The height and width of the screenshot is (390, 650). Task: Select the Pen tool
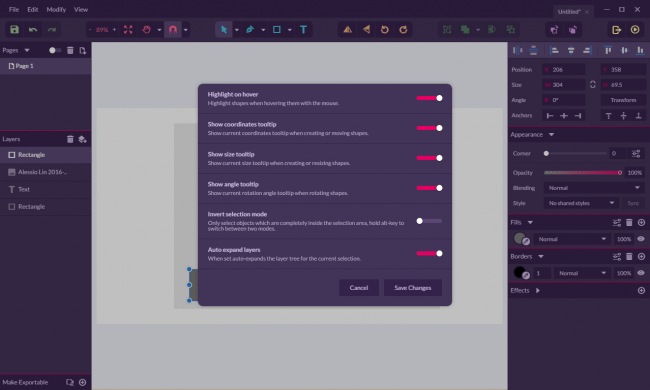(250, 29)
